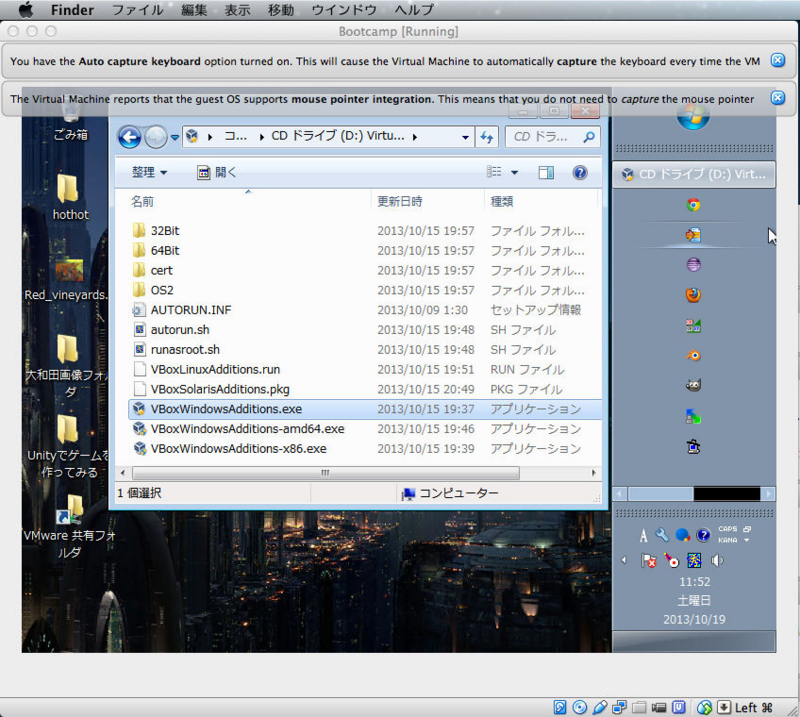Select VBoxWindowsAdditions-amd64.exe

[247, 429]
